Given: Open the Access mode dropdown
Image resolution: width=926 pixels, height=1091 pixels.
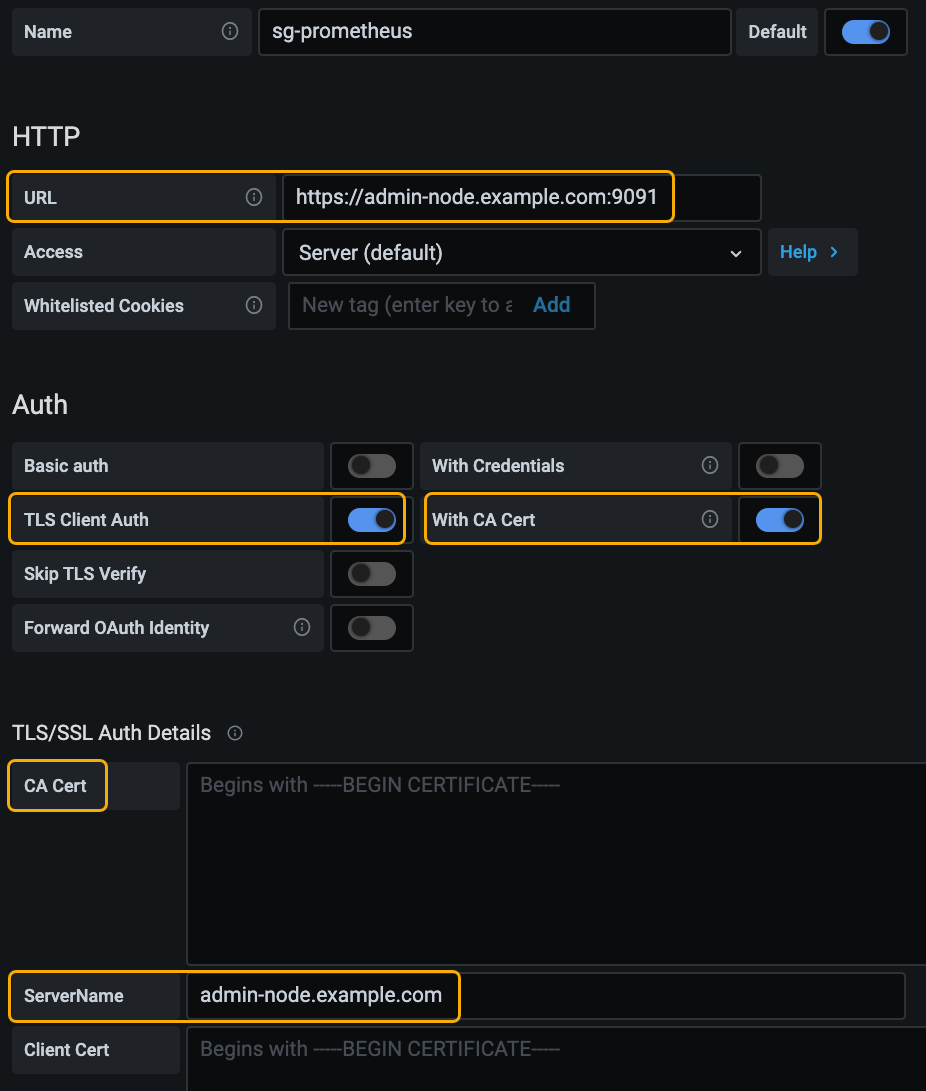Looking at the screenshot, I should 520,252.
